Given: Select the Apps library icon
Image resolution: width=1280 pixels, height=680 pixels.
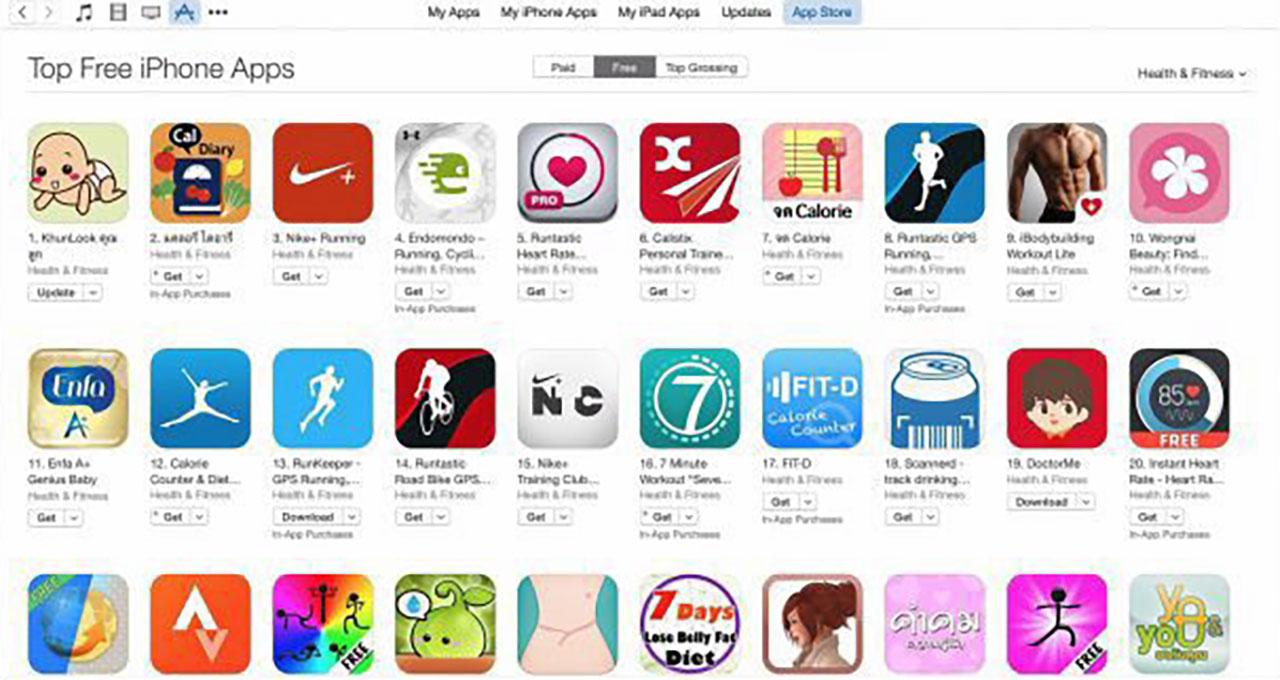Looking at the screenshot, I should click(184, 12).
